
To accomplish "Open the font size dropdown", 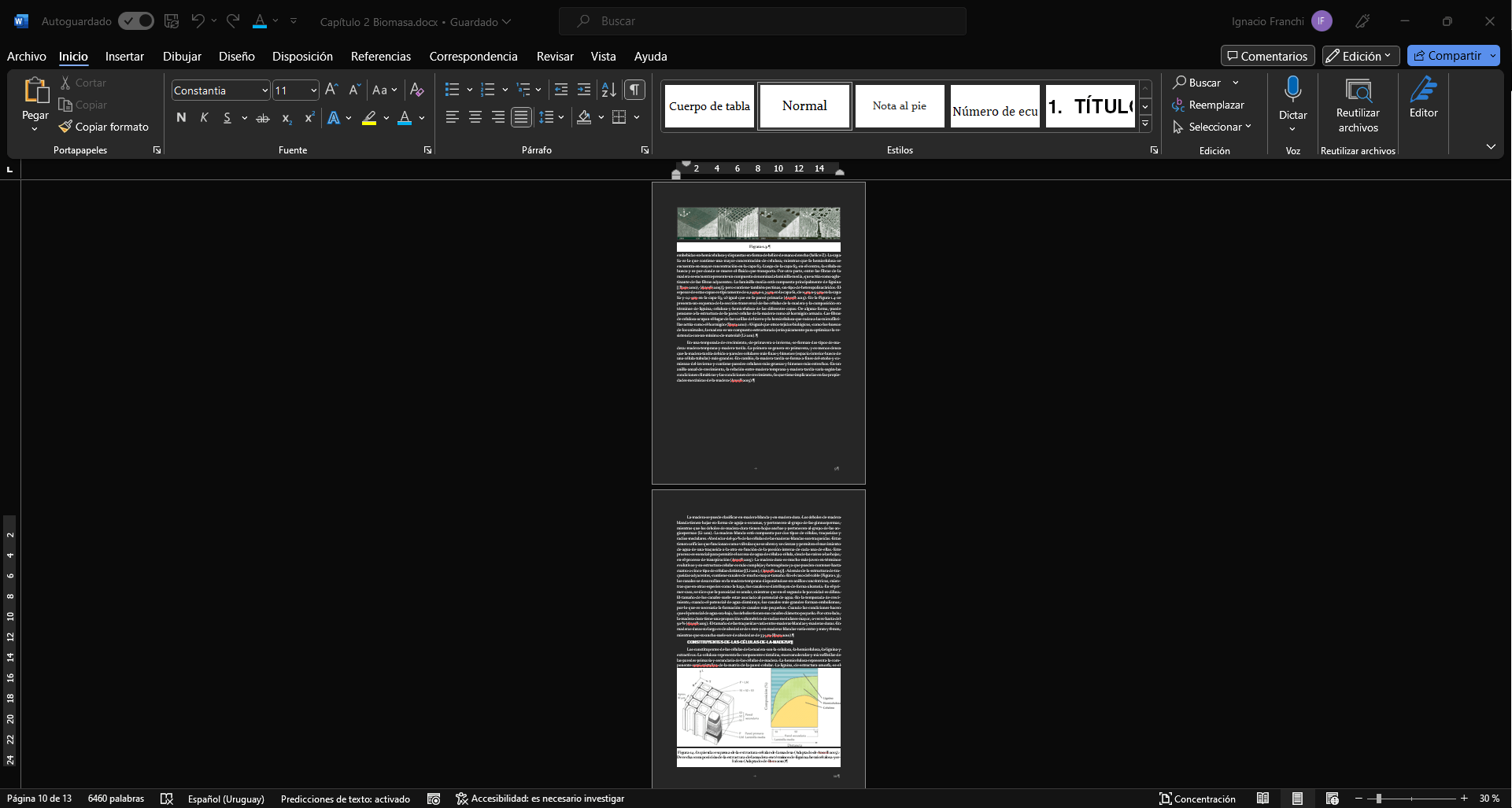I will pyautogui.click(x=313, y=90).
